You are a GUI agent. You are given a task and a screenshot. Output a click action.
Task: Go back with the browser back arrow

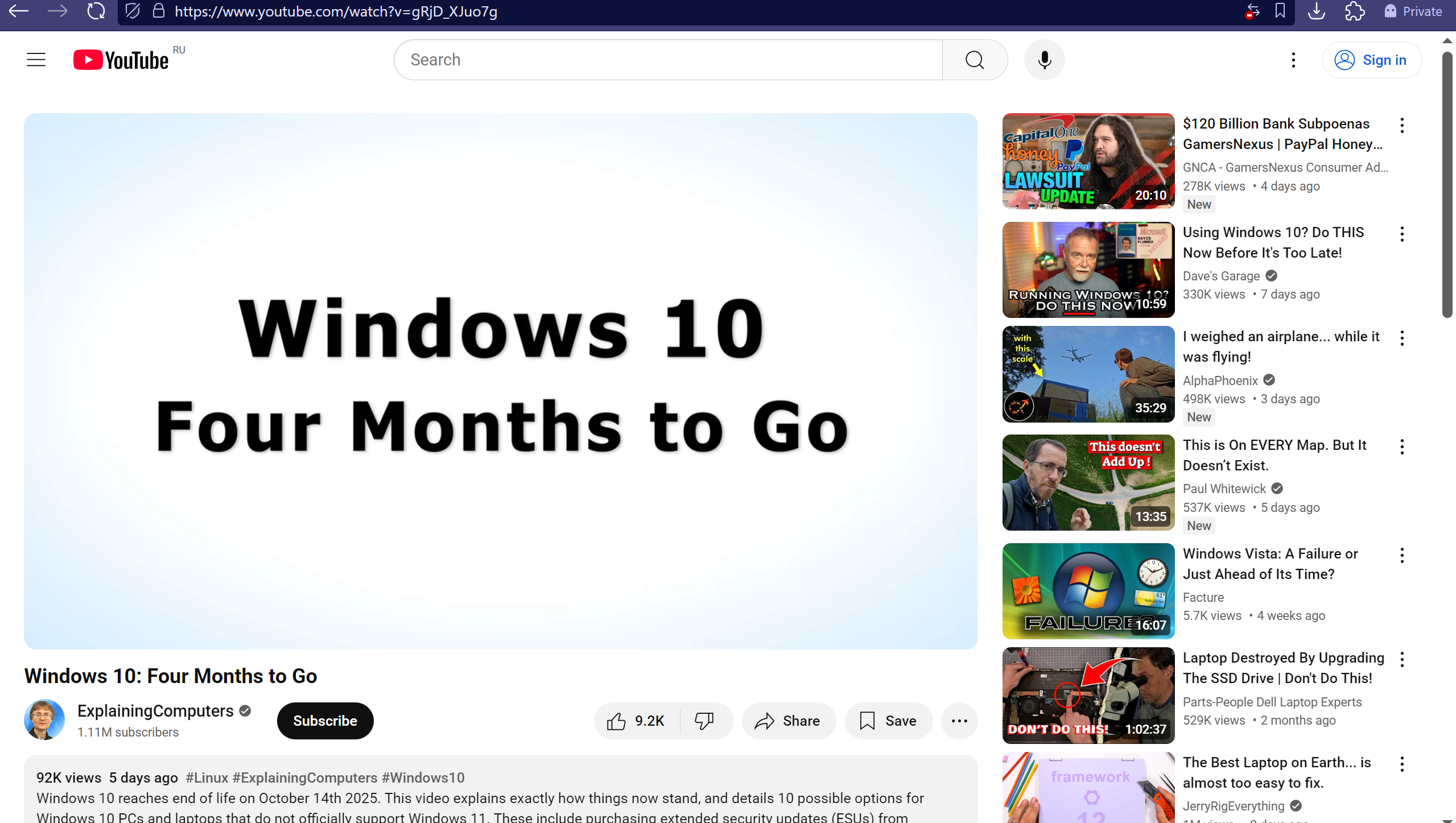[19, 11]
